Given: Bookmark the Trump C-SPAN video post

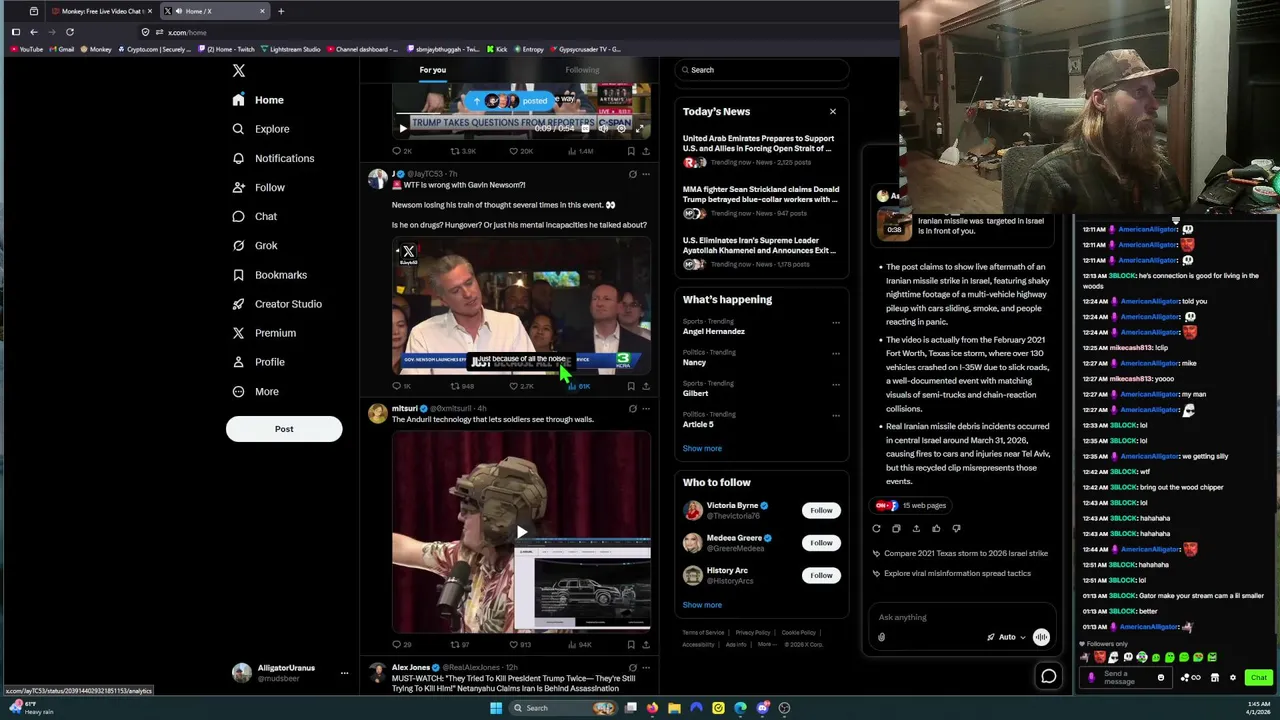Looking at the screenshot, I should coord(631,151).
